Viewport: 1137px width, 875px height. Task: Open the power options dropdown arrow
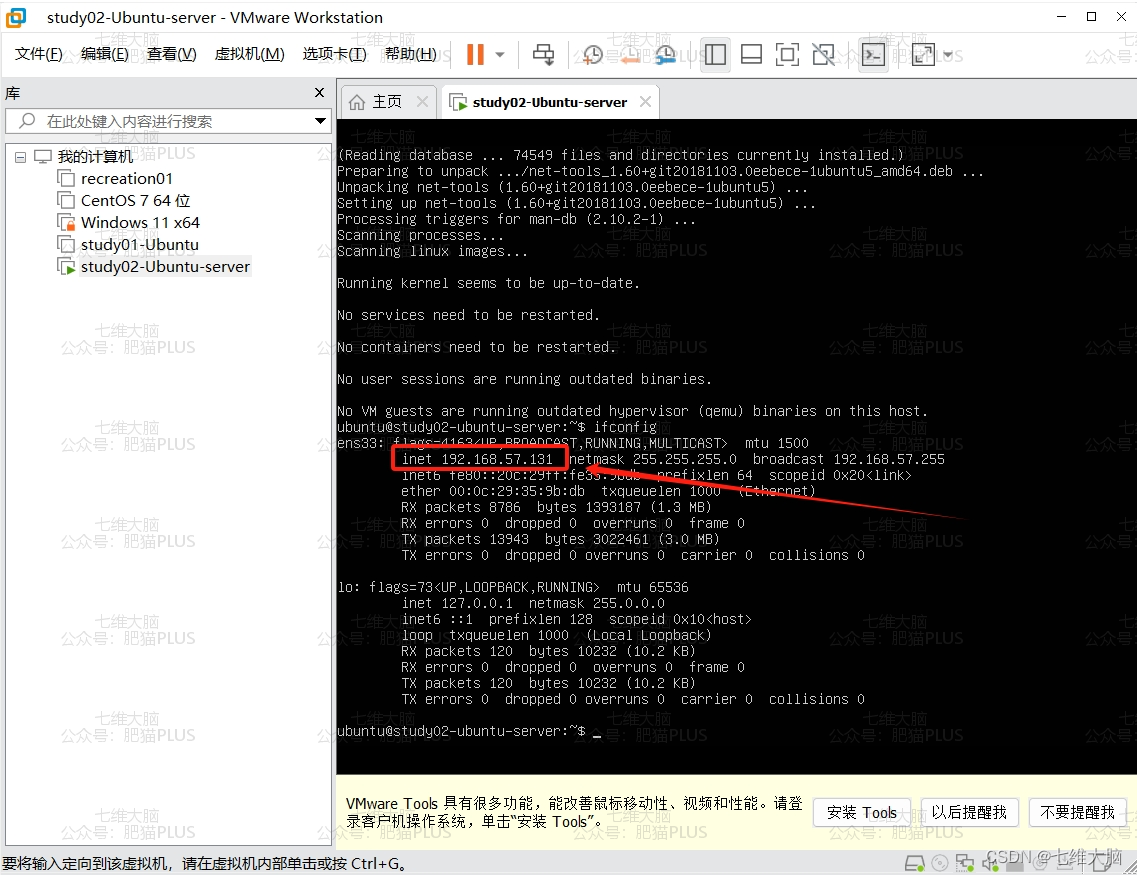pos(500,54)
